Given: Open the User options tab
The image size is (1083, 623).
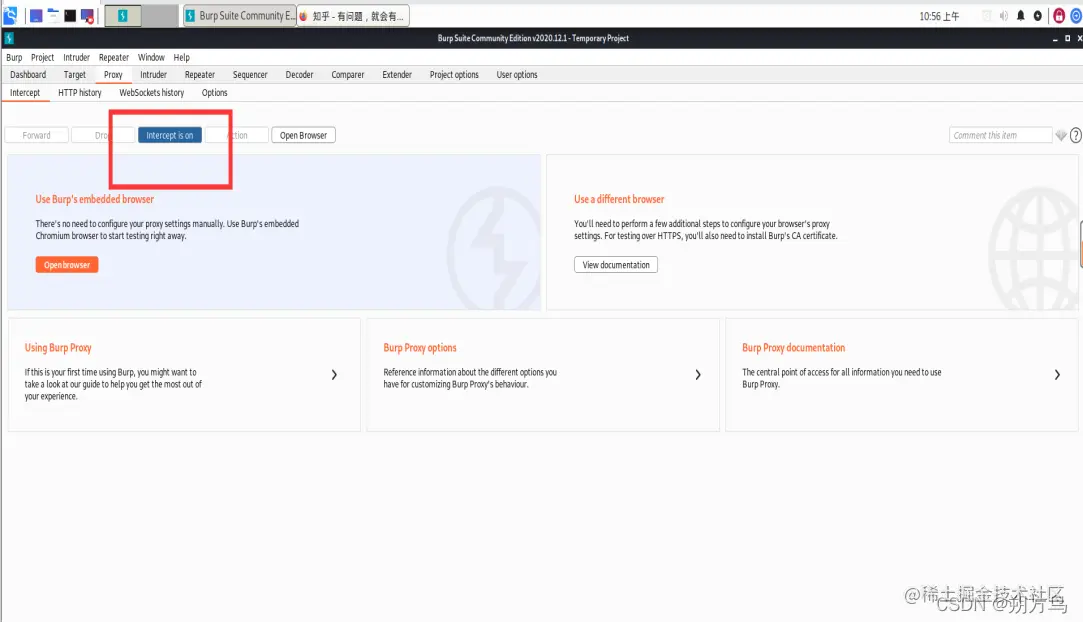Looking at the screenshot, I should [517, 75].
